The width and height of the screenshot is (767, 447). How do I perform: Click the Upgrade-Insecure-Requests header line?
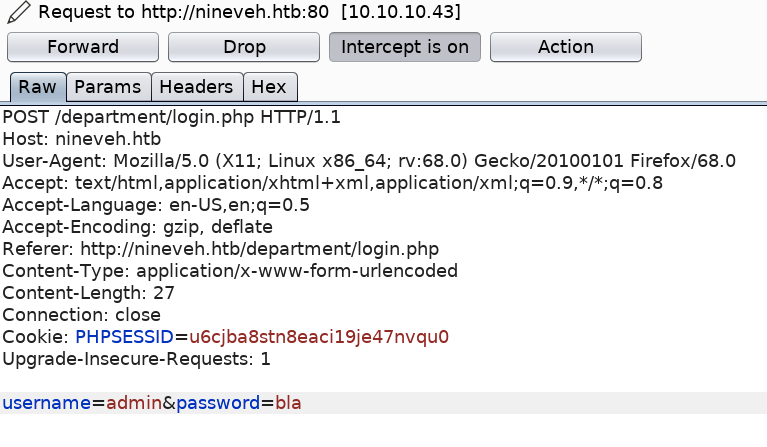[136, 359]
